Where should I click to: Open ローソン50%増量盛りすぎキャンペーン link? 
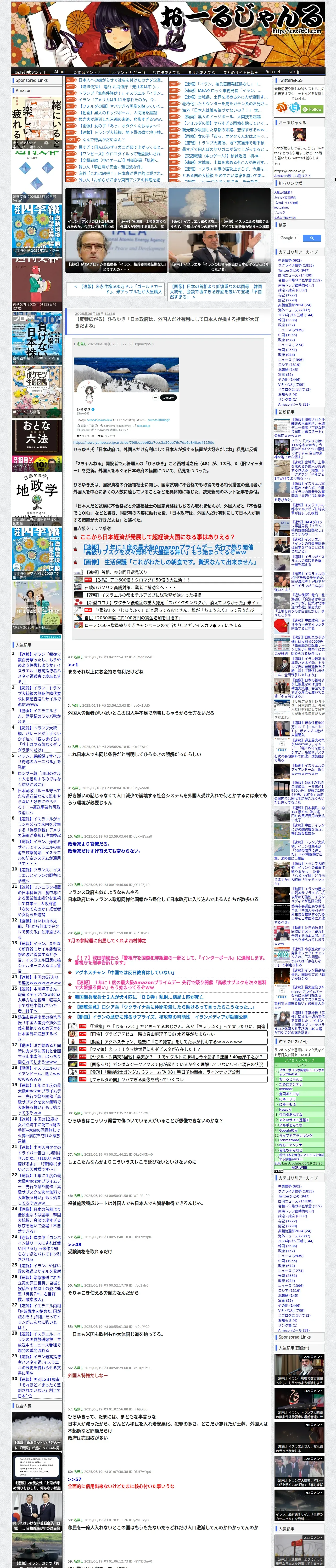point(163,625)
